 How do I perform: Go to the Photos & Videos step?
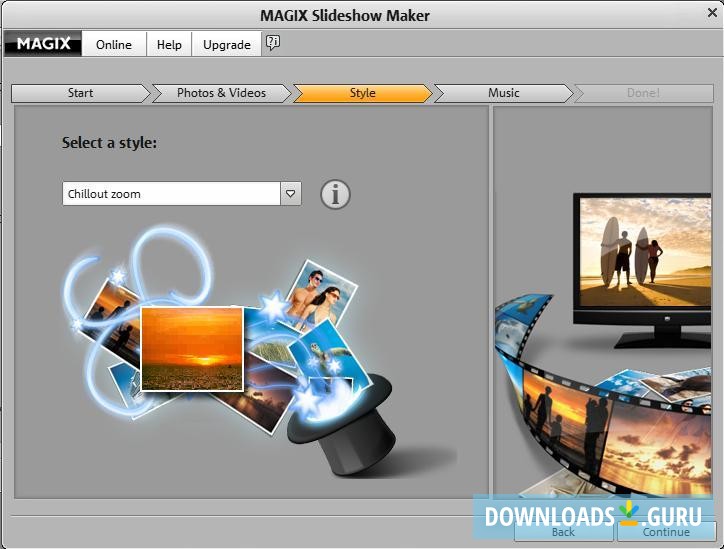tap(221, 93)
